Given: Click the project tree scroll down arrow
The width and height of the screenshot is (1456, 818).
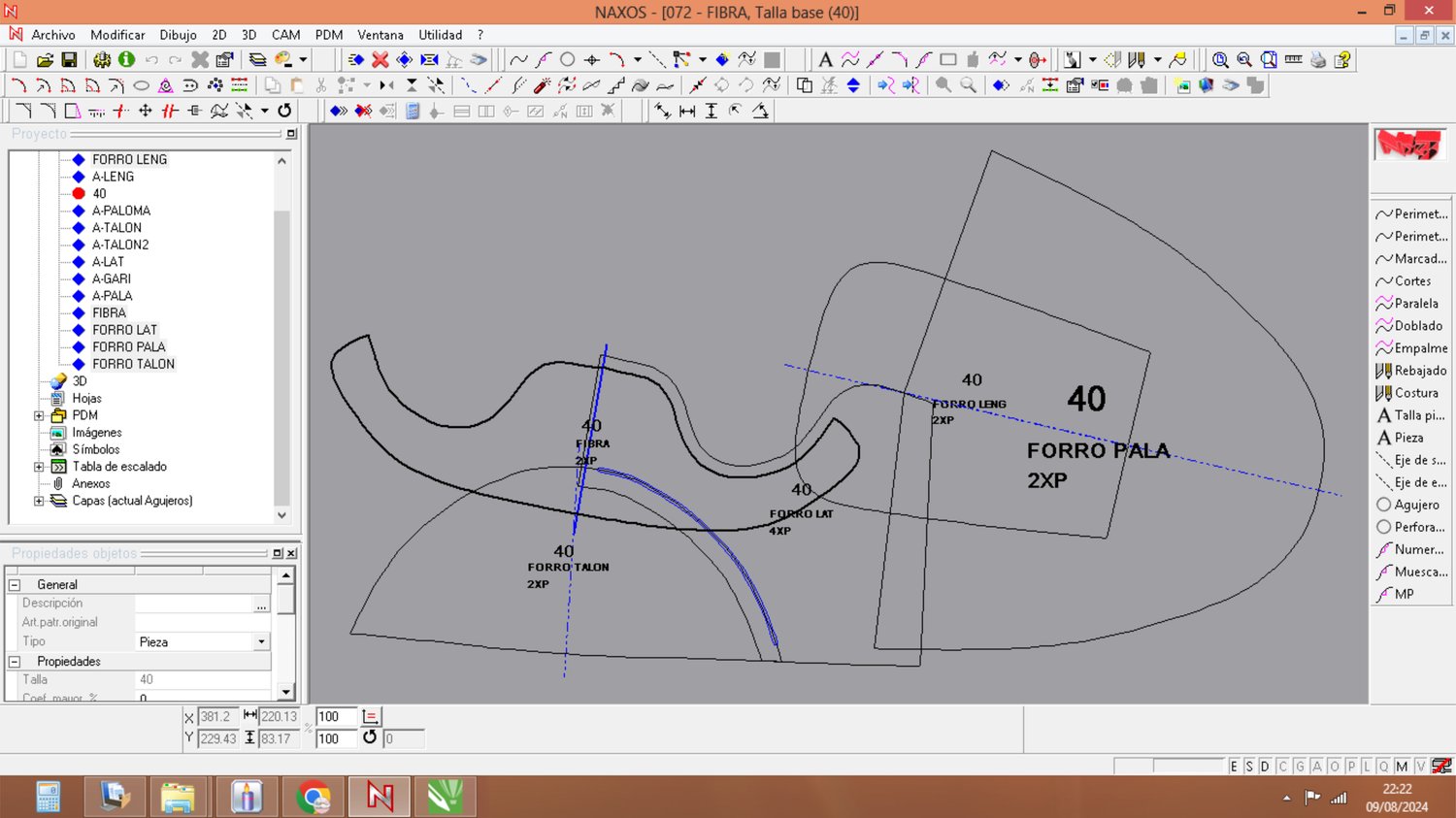Looking at the screenshot, I should 282,515.
